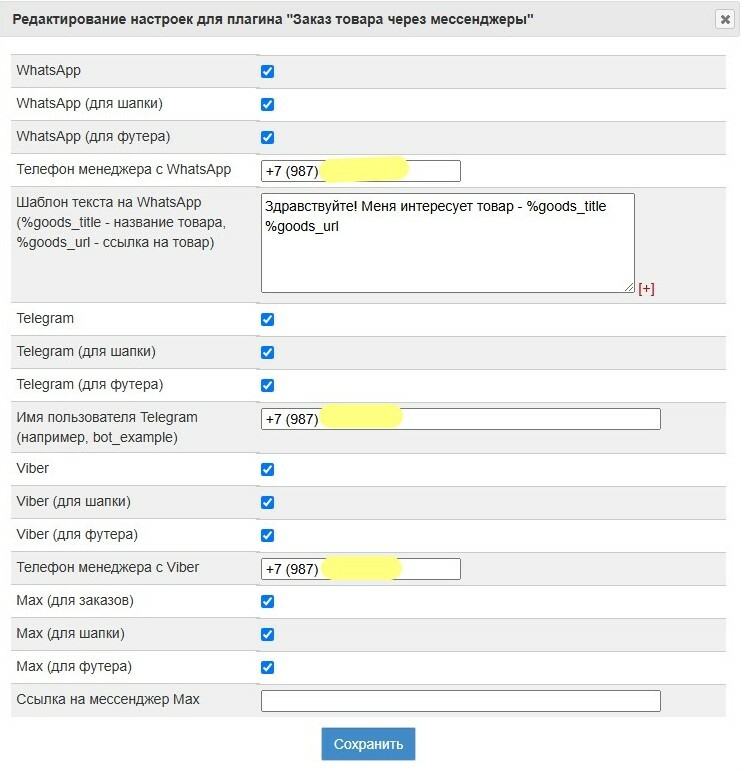Click the empty Max messenger link field

(460, 701)
